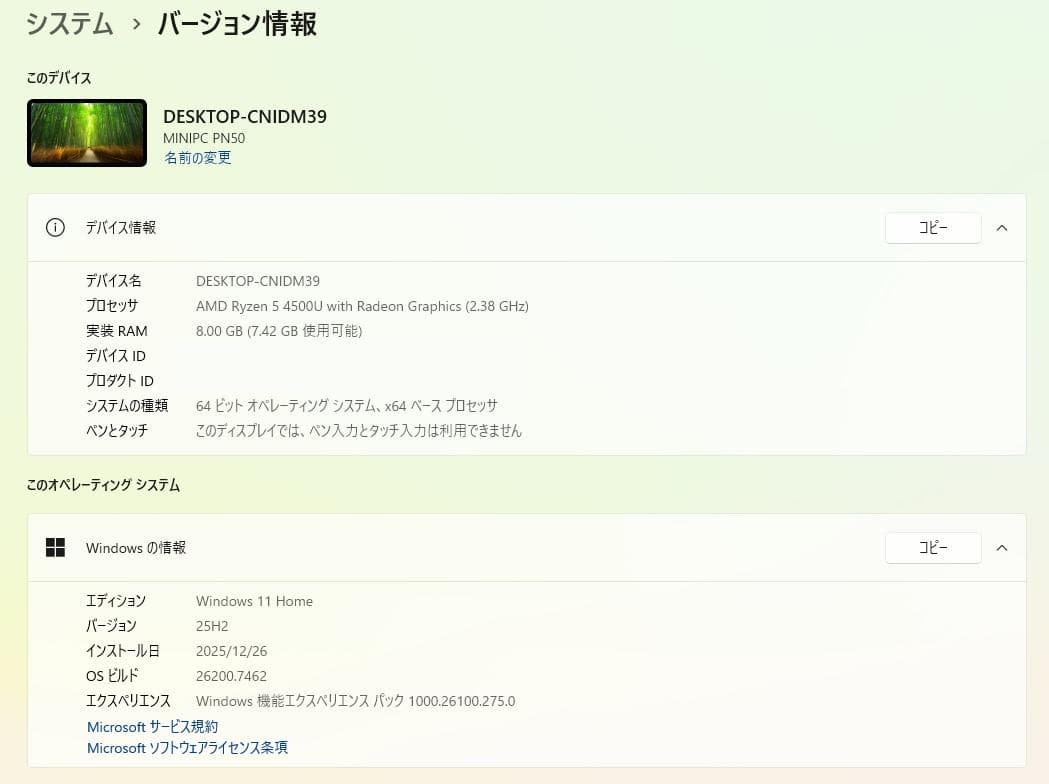
Task: Select the 64 ビット system type value
Action: [347, 406]
